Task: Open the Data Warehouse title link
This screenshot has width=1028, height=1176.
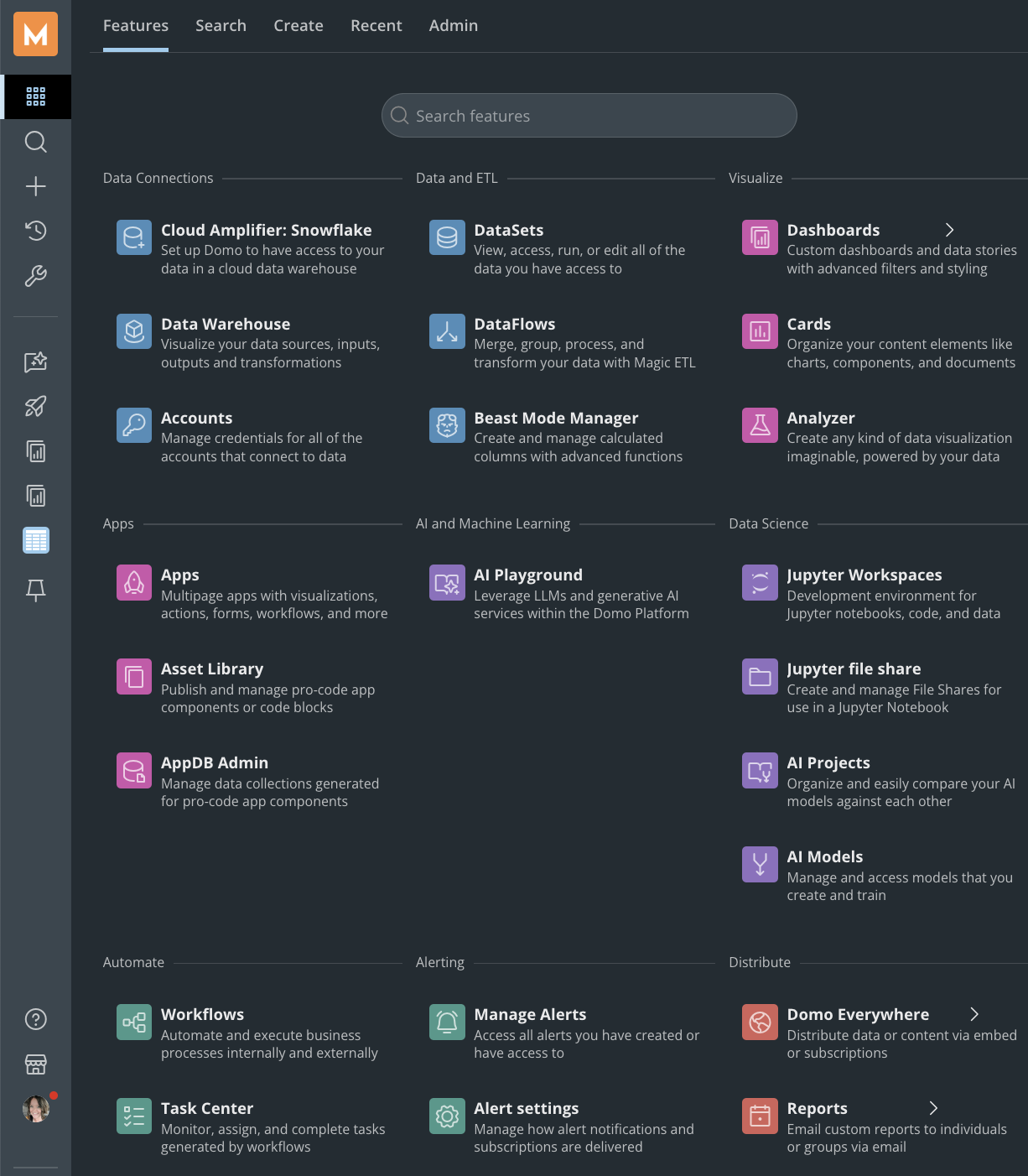Action: [226, 324]
